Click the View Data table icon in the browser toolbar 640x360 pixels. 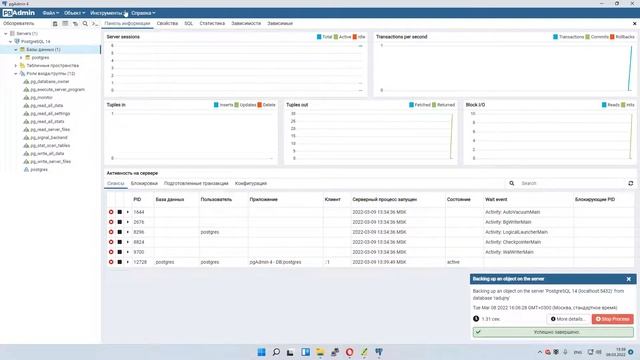pyautogui.click(x=65, y=24)
